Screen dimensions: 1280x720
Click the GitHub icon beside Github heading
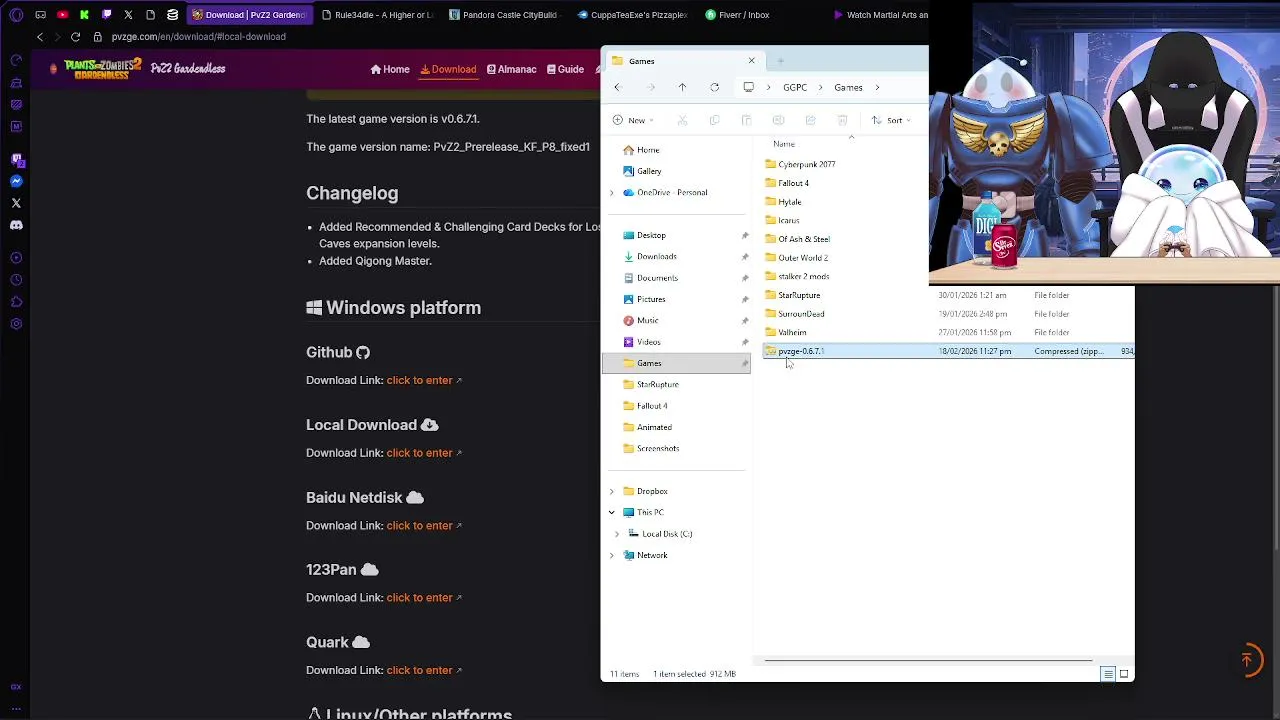tap(363, 353)
